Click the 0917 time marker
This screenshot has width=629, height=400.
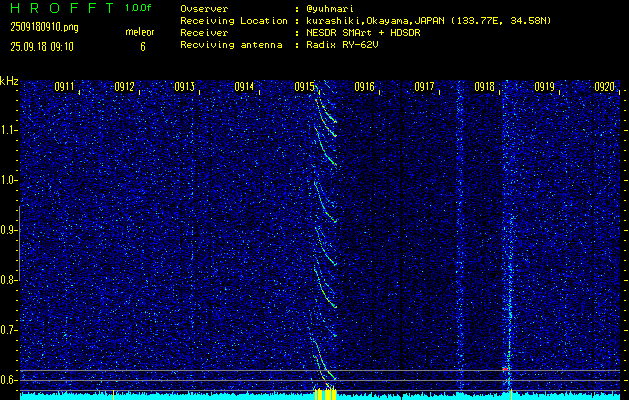click(424, 87)
